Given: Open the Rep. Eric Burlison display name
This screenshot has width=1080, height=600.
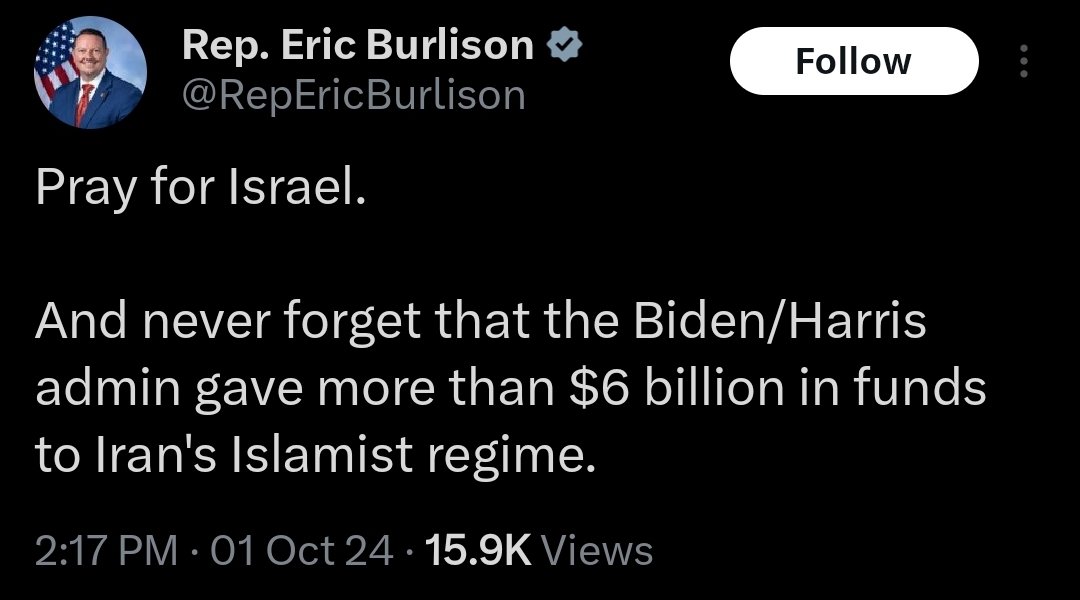Looking at the screenshot, I should click(357, 46).
